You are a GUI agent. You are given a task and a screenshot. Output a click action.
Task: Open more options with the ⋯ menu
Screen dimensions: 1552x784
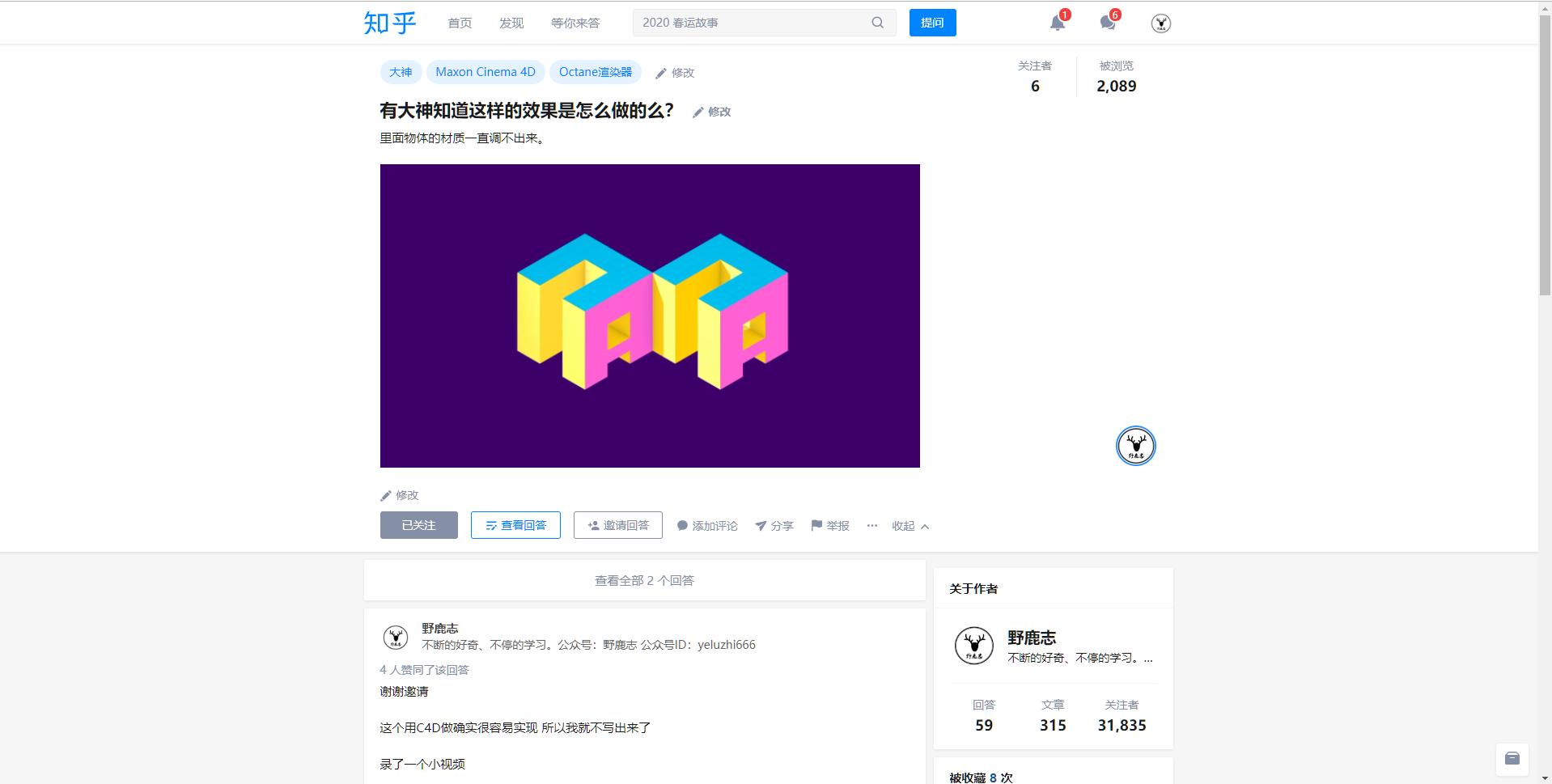click(x=871, y=525)
